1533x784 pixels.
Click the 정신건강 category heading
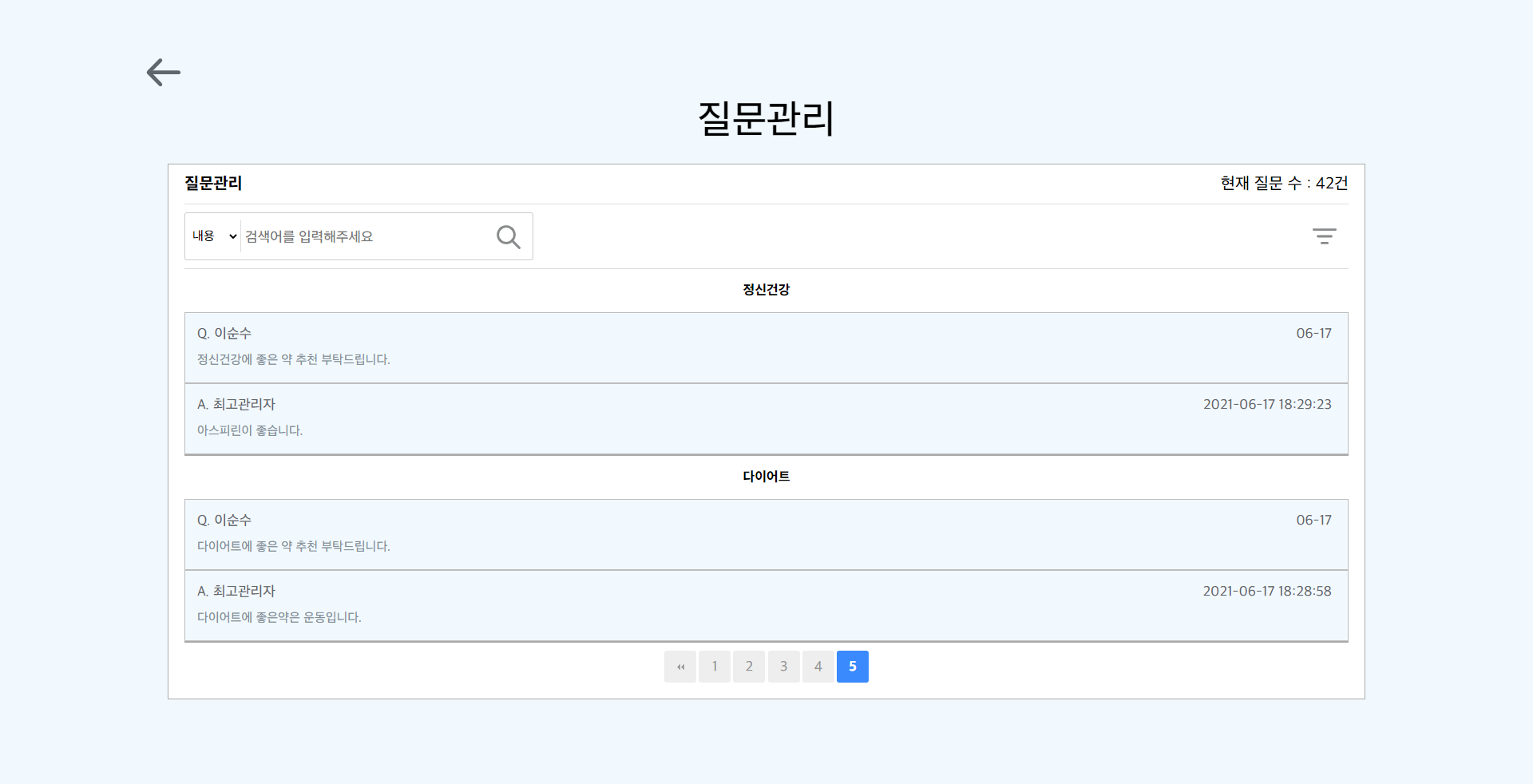pyautogui.click(x=766, y=290)
